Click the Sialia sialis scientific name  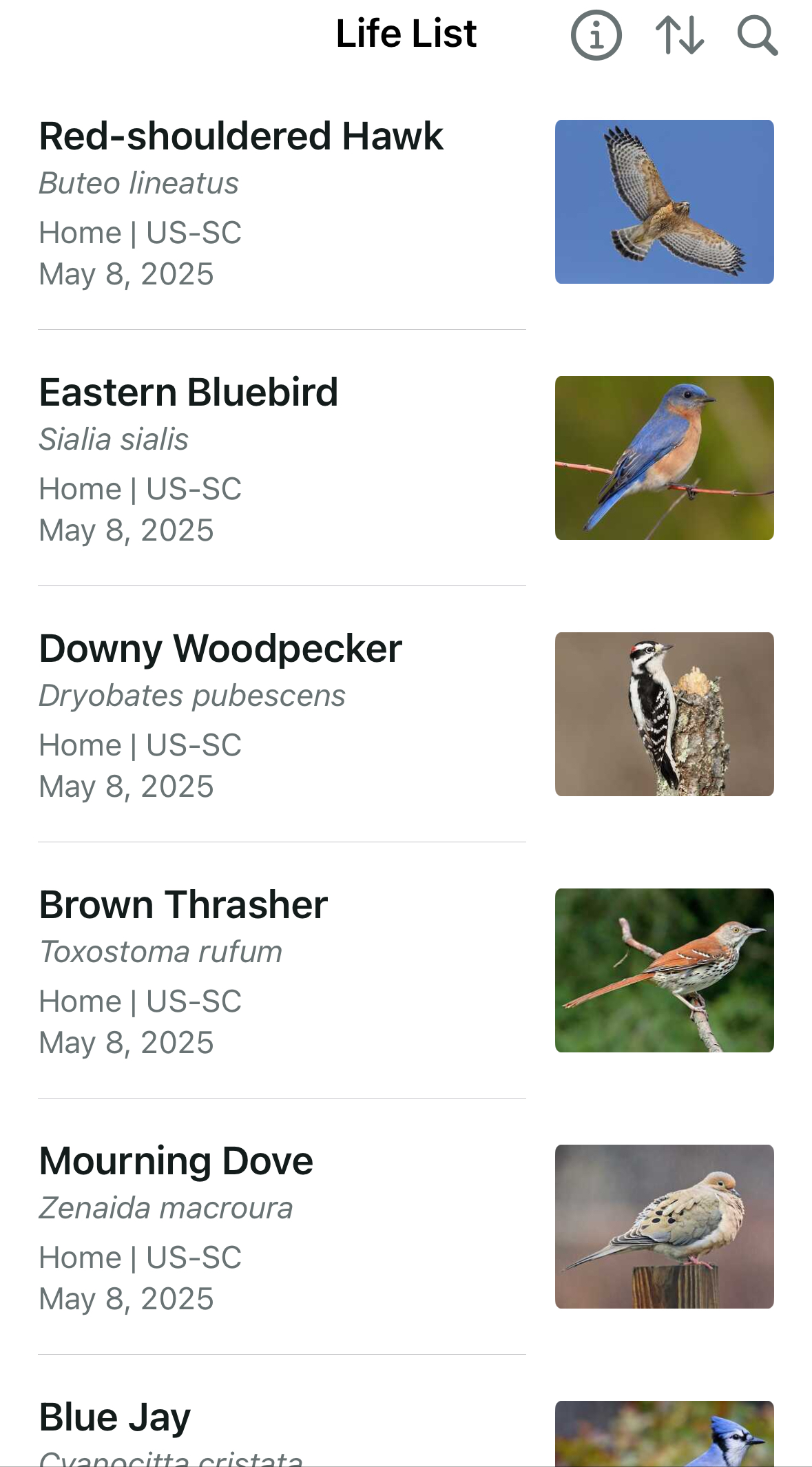[x=114, y=439]
